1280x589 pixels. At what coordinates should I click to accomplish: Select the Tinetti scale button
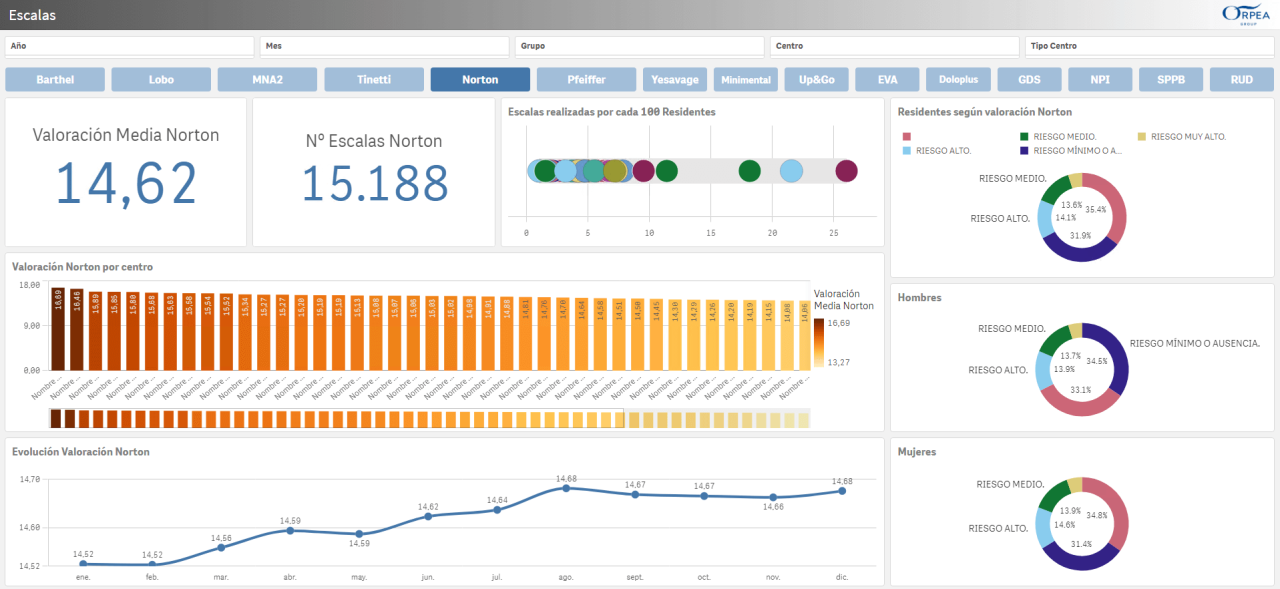tap(373, 79)
